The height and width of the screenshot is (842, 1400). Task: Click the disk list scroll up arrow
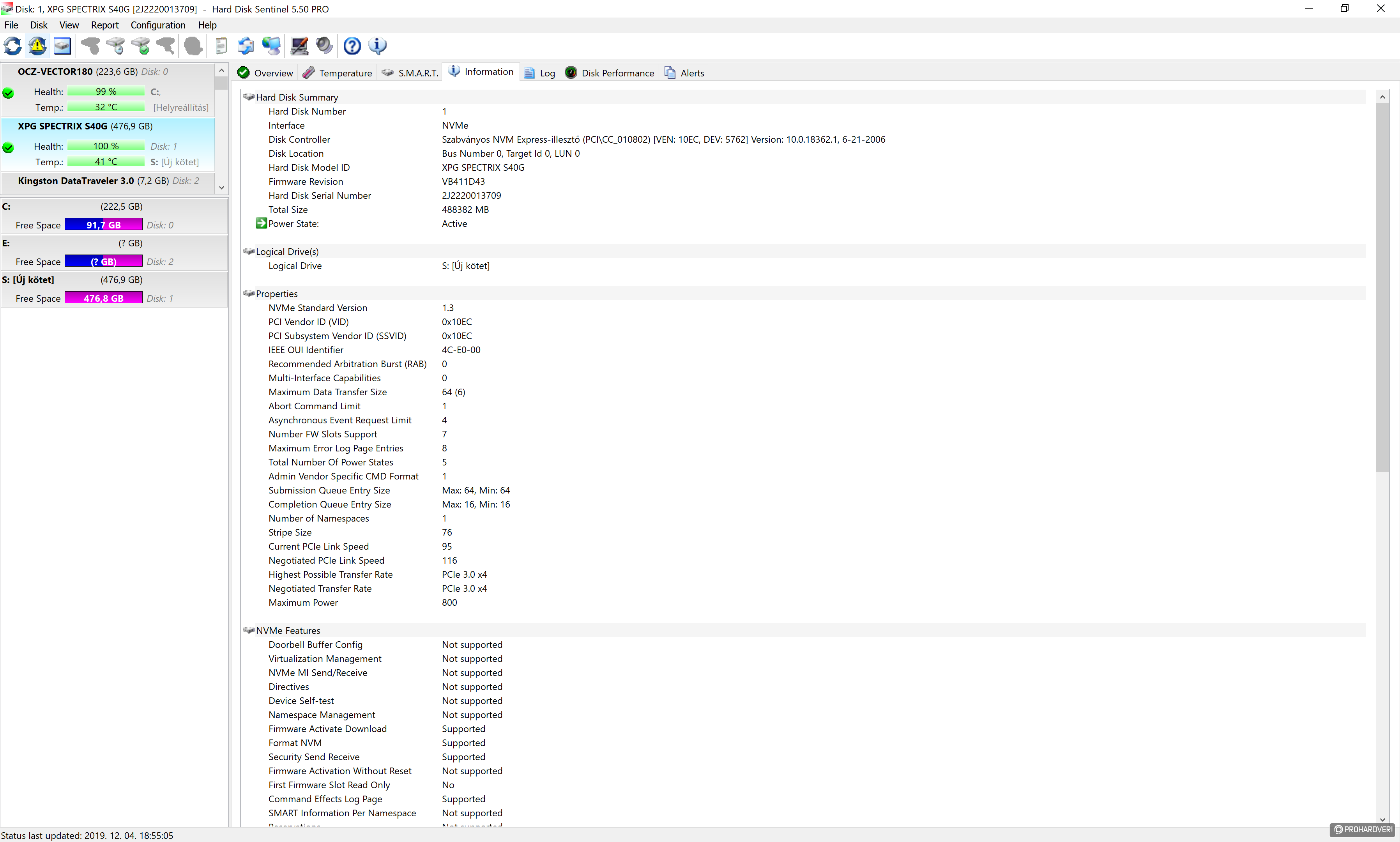coord(221,70)
